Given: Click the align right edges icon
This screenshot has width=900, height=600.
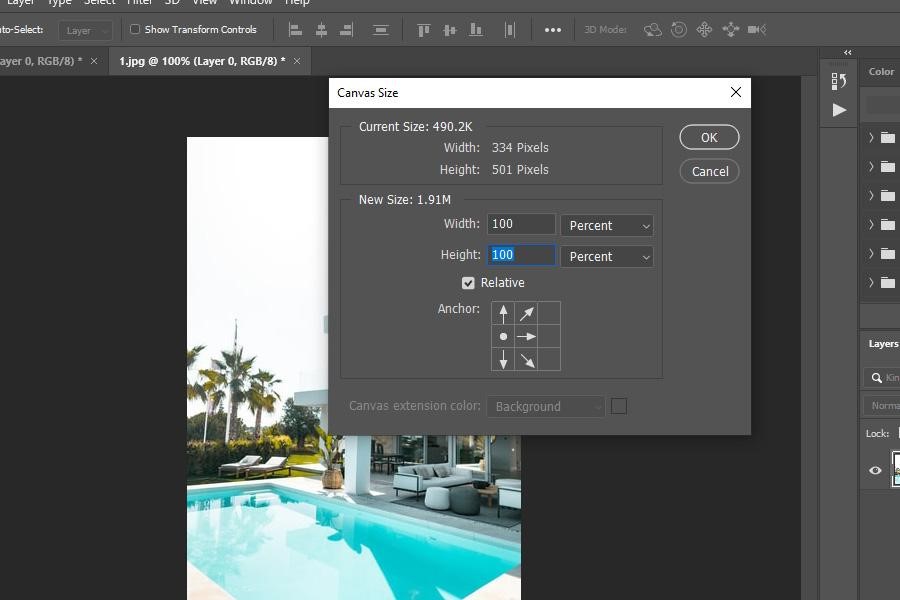Looking at the screenshot, I should (x=347, y=30).
